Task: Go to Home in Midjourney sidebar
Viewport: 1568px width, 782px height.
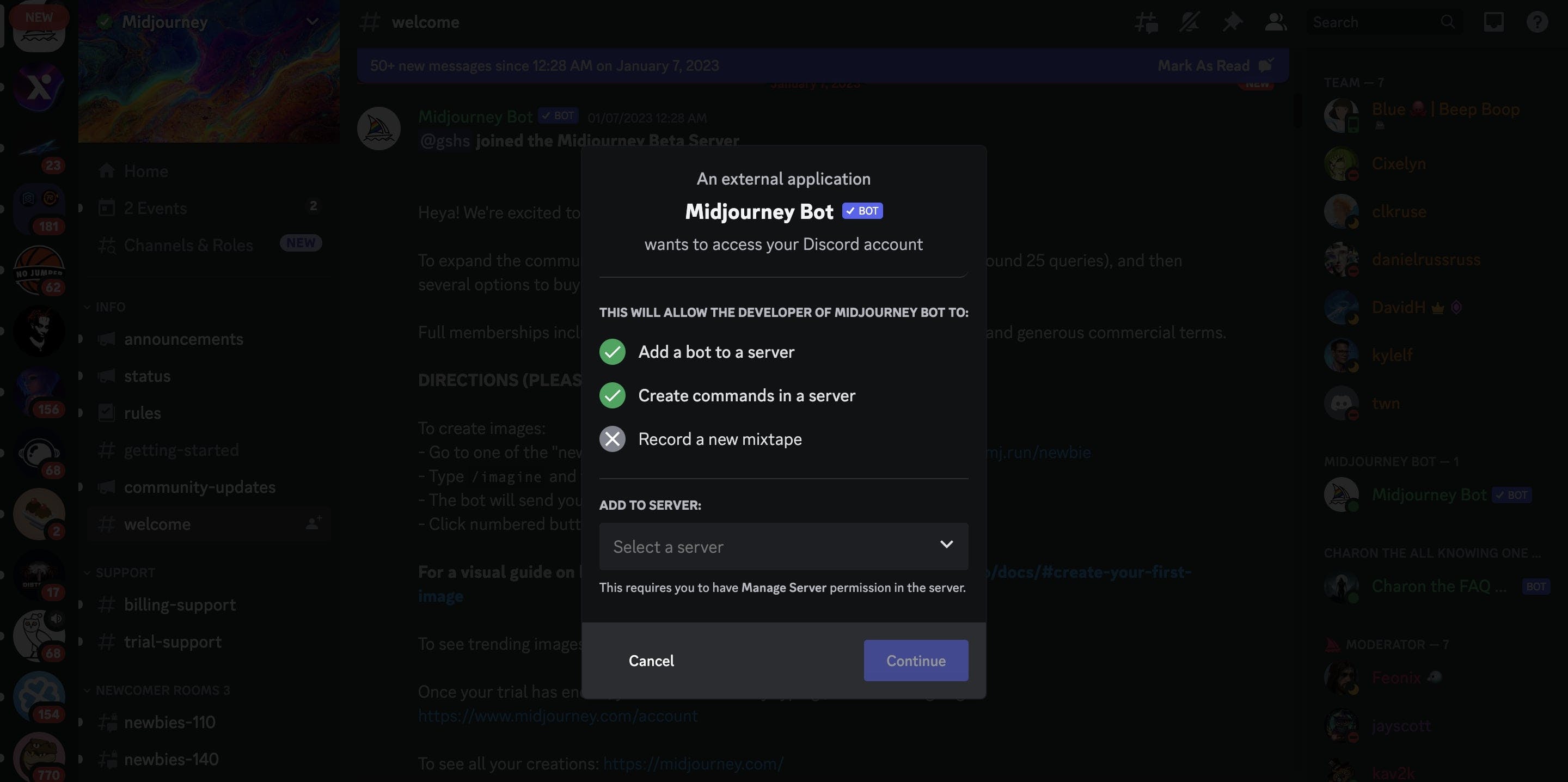Action: tap(209, 171)
